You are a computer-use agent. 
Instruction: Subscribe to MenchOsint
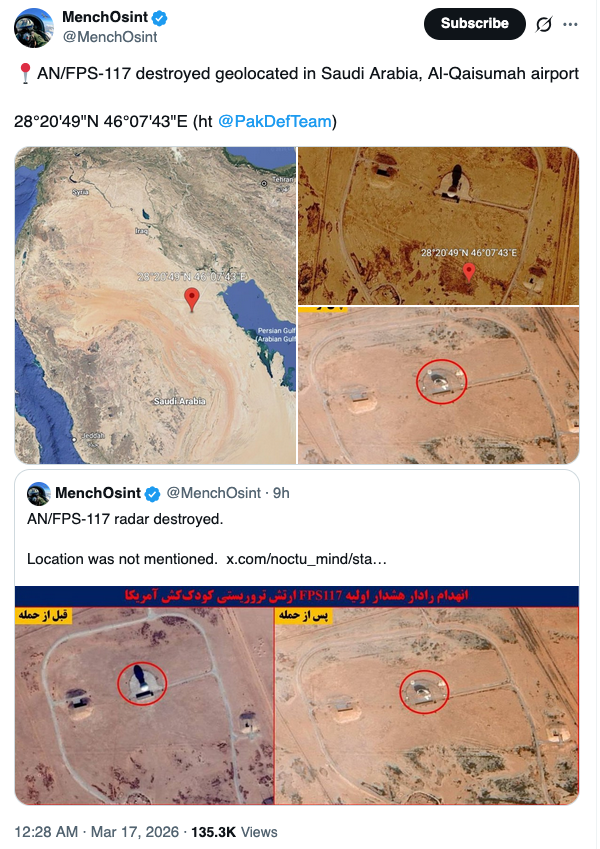click(474, 24)
